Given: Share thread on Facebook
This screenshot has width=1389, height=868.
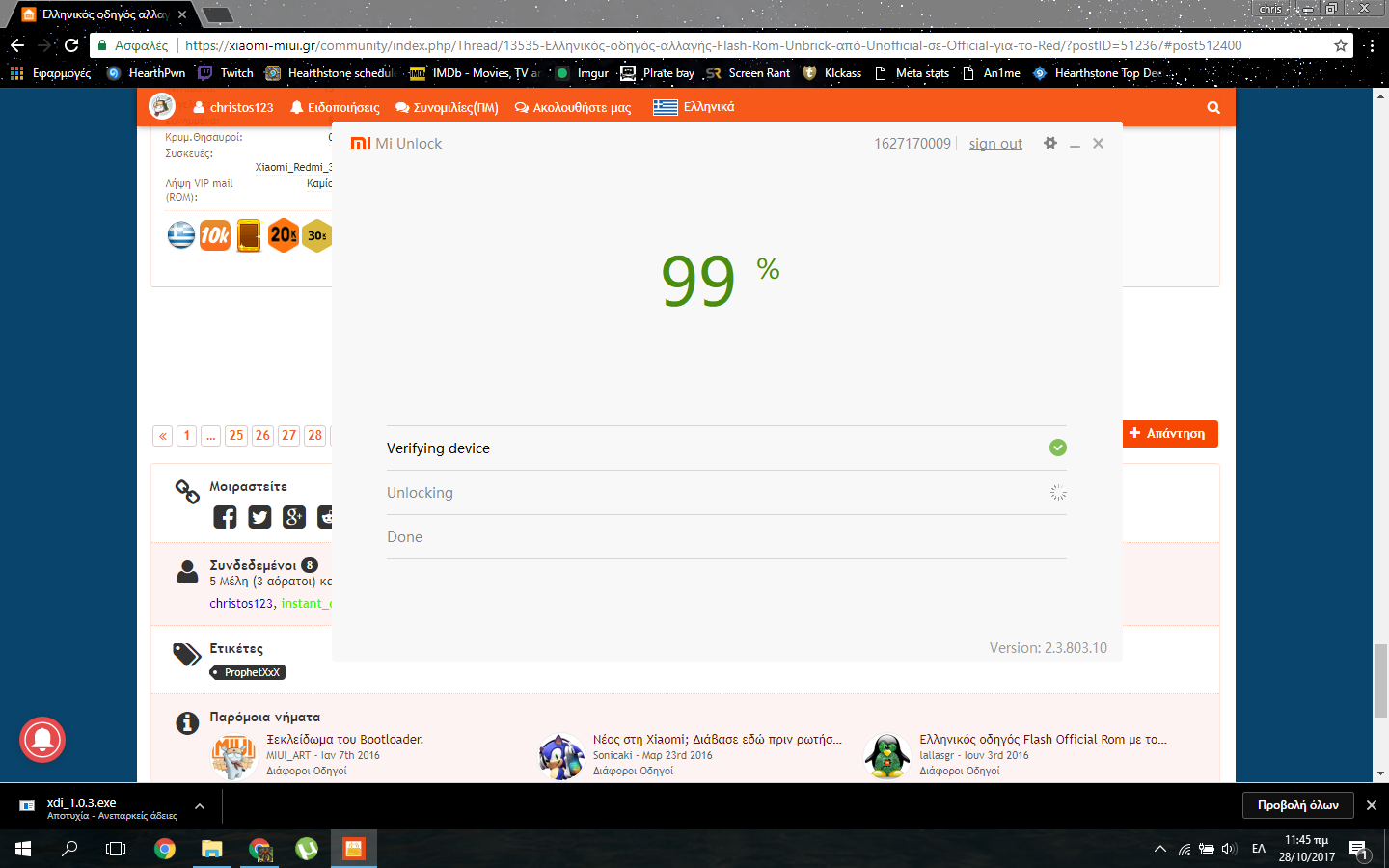Looking at the screenshot, I should click(225, 517).
